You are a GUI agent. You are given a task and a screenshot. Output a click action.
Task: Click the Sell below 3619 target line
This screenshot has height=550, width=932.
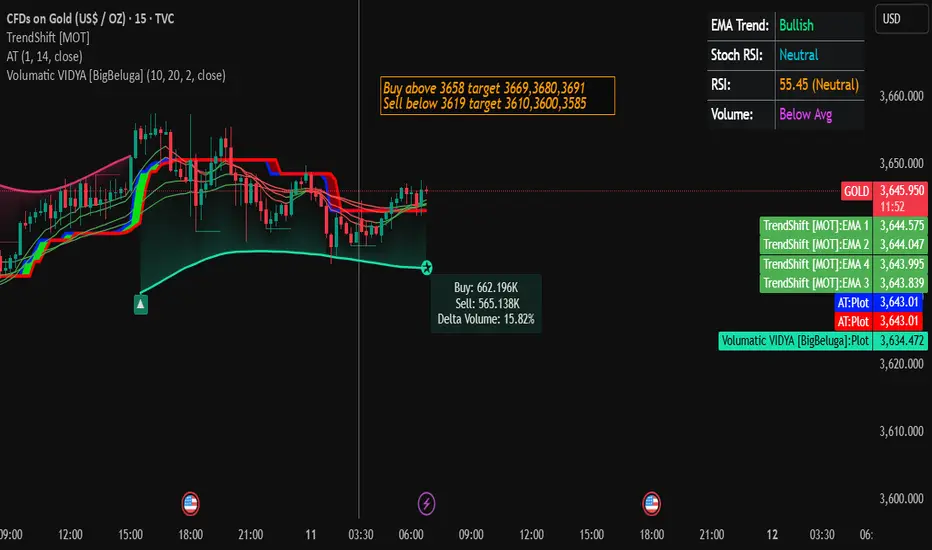click(x=484, y=103)
